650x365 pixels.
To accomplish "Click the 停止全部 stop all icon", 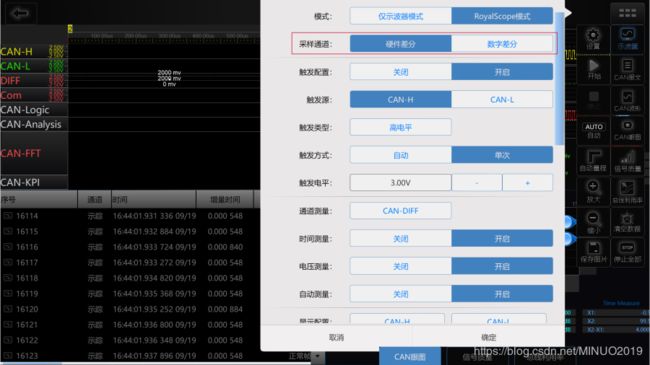I will (627, 252).
